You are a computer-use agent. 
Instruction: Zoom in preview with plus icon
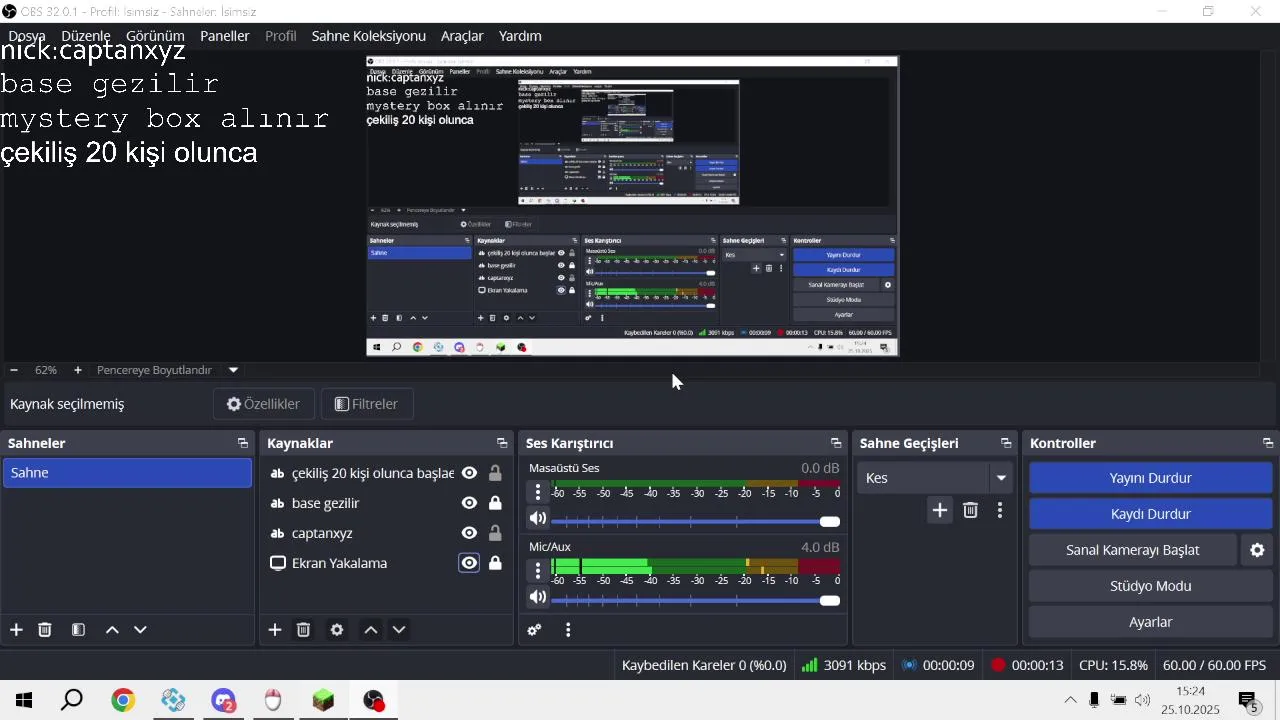click(x=78, y=370)
